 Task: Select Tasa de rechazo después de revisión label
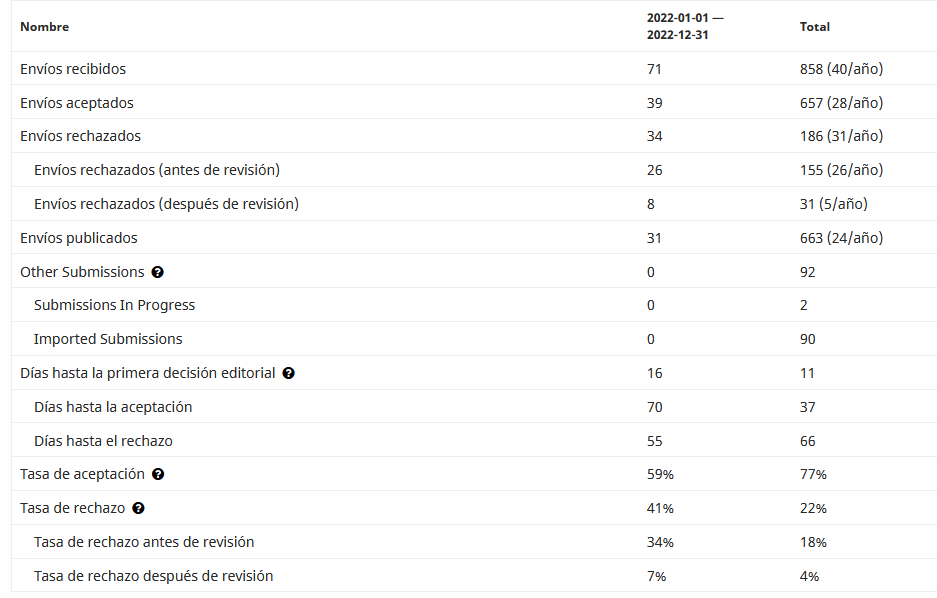click(153, 576)
